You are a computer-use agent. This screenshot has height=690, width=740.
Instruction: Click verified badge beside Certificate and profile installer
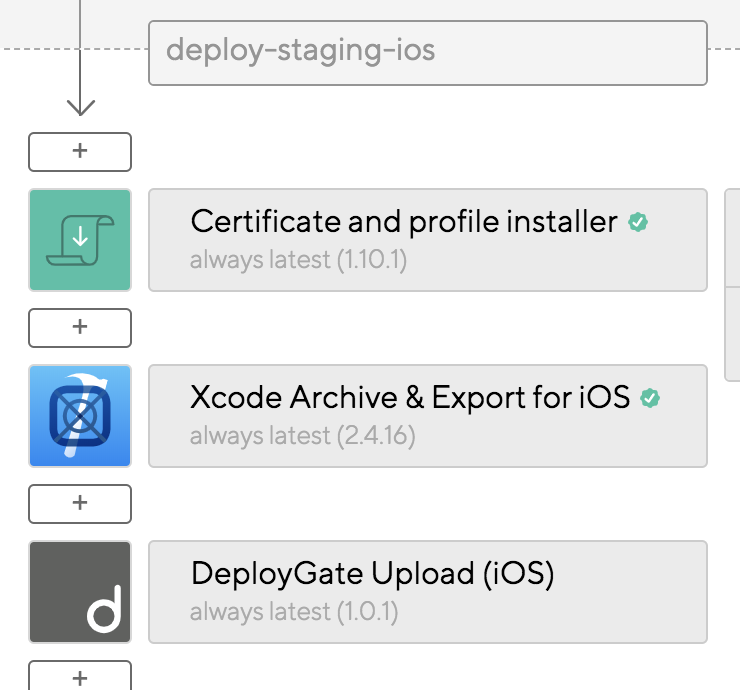point(638,222)
